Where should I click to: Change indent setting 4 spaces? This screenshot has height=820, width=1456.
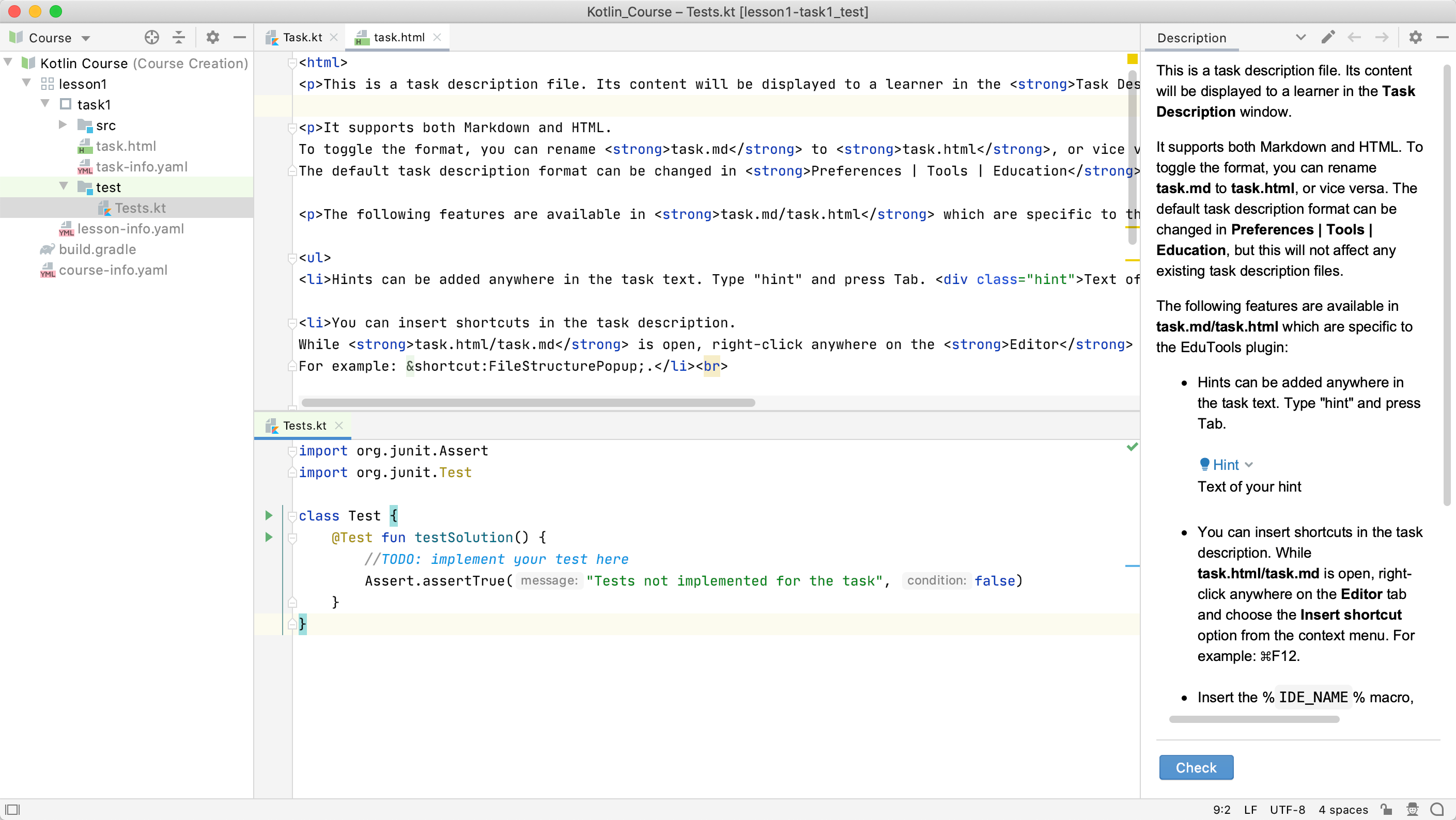point(1343,810)
